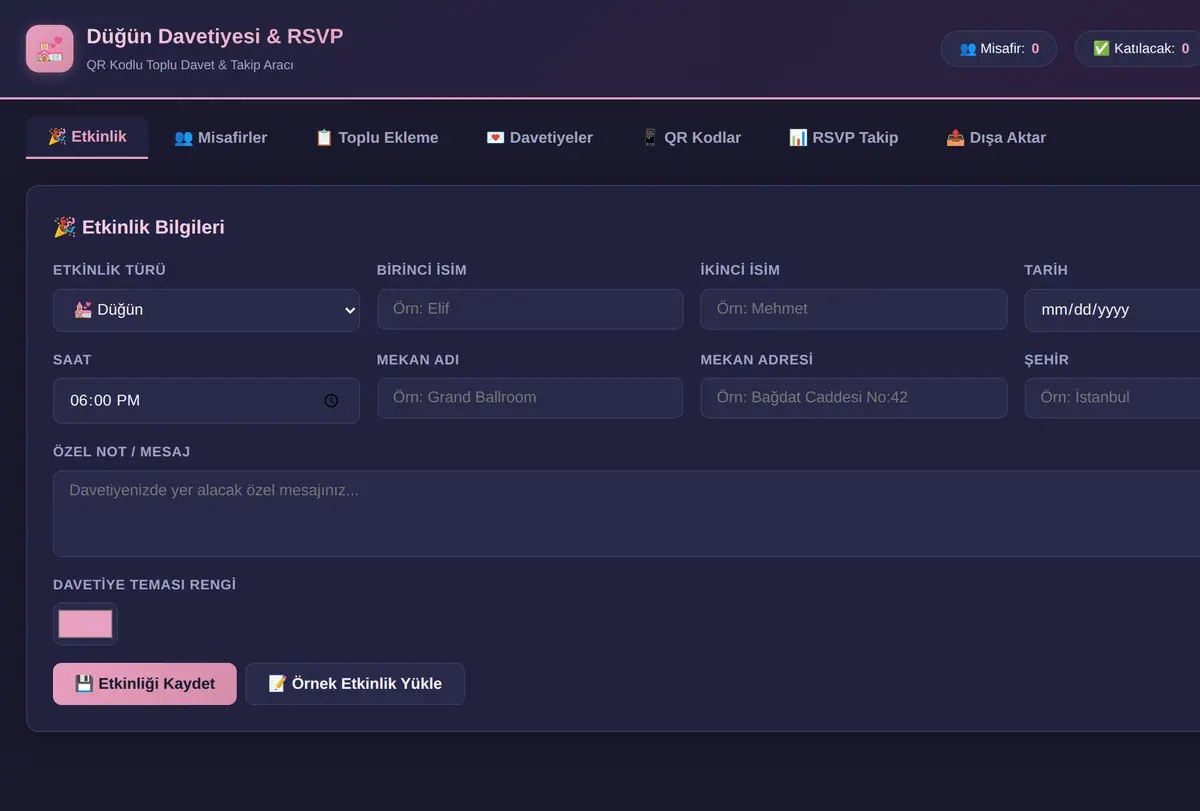This screenshot has width=1200, height=811.
Task: Open the Misafirler tab
Action: (220, 138)
